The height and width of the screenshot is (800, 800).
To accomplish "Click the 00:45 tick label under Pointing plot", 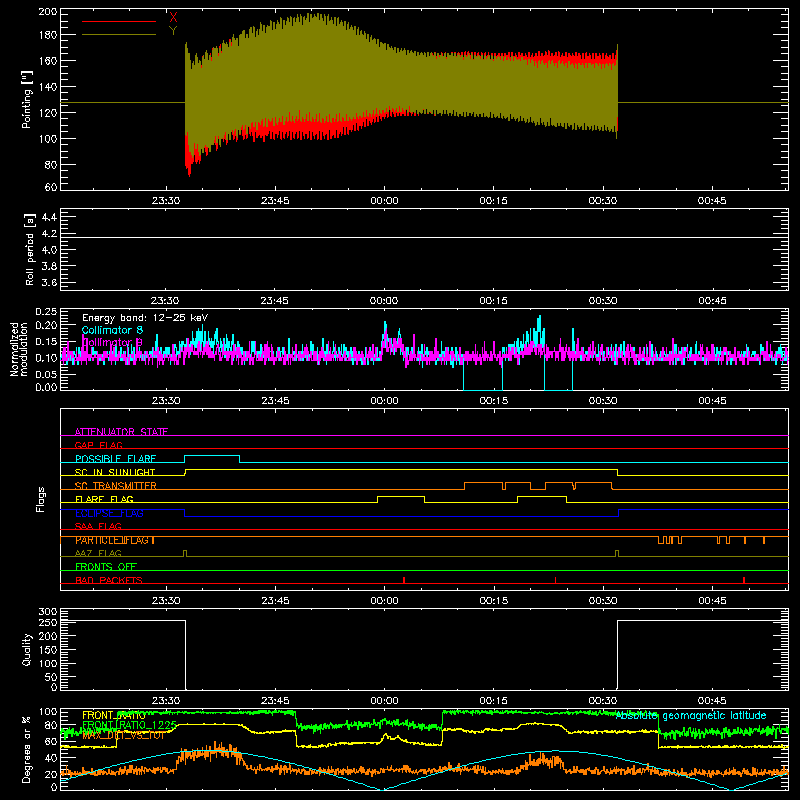I will click(x=712, y=201).
